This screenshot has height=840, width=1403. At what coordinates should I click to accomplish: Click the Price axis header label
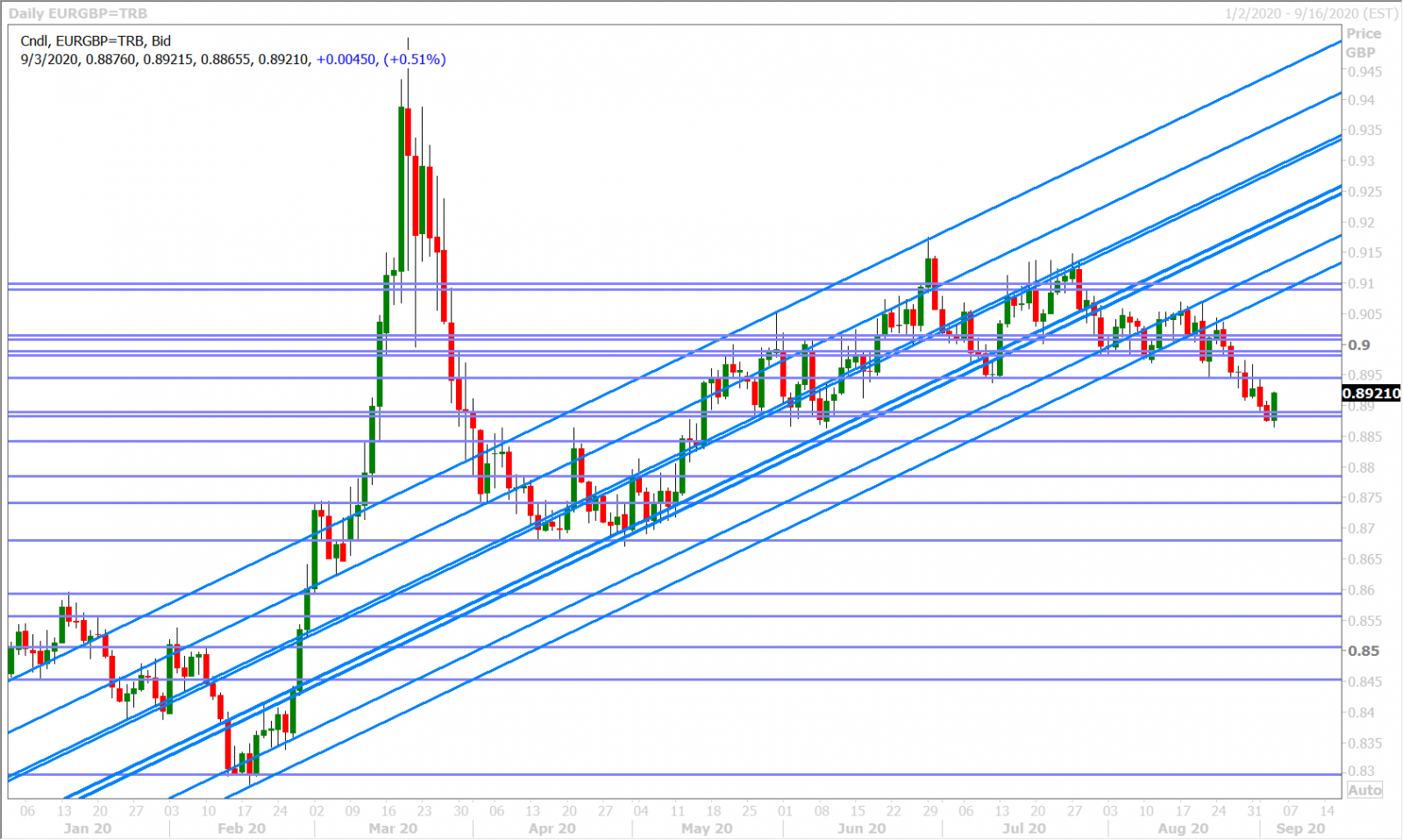tap(1364, 33)
